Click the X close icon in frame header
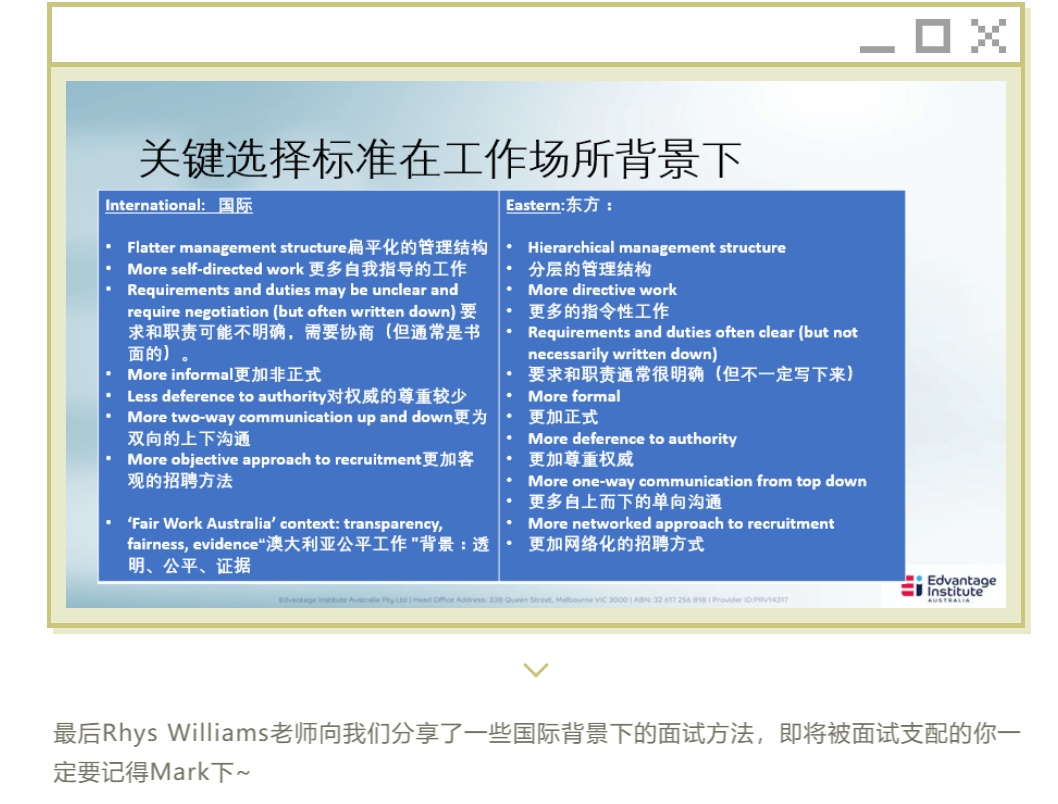 tap(987, 36)
